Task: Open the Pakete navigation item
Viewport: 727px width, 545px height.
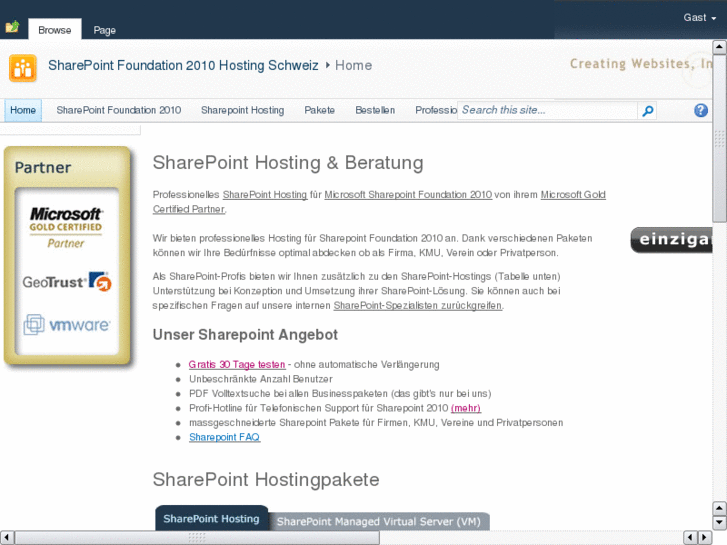Action: 319,110
